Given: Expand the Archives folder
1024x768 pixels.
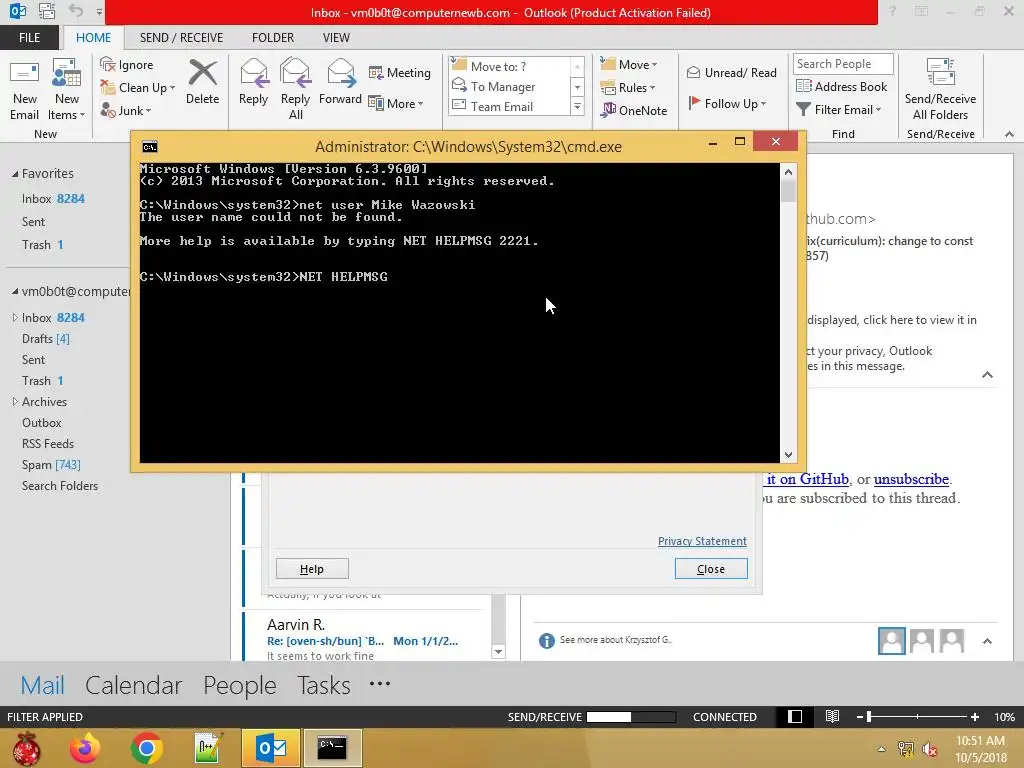Looking at the screenshot, I should [x=15, y=402].
